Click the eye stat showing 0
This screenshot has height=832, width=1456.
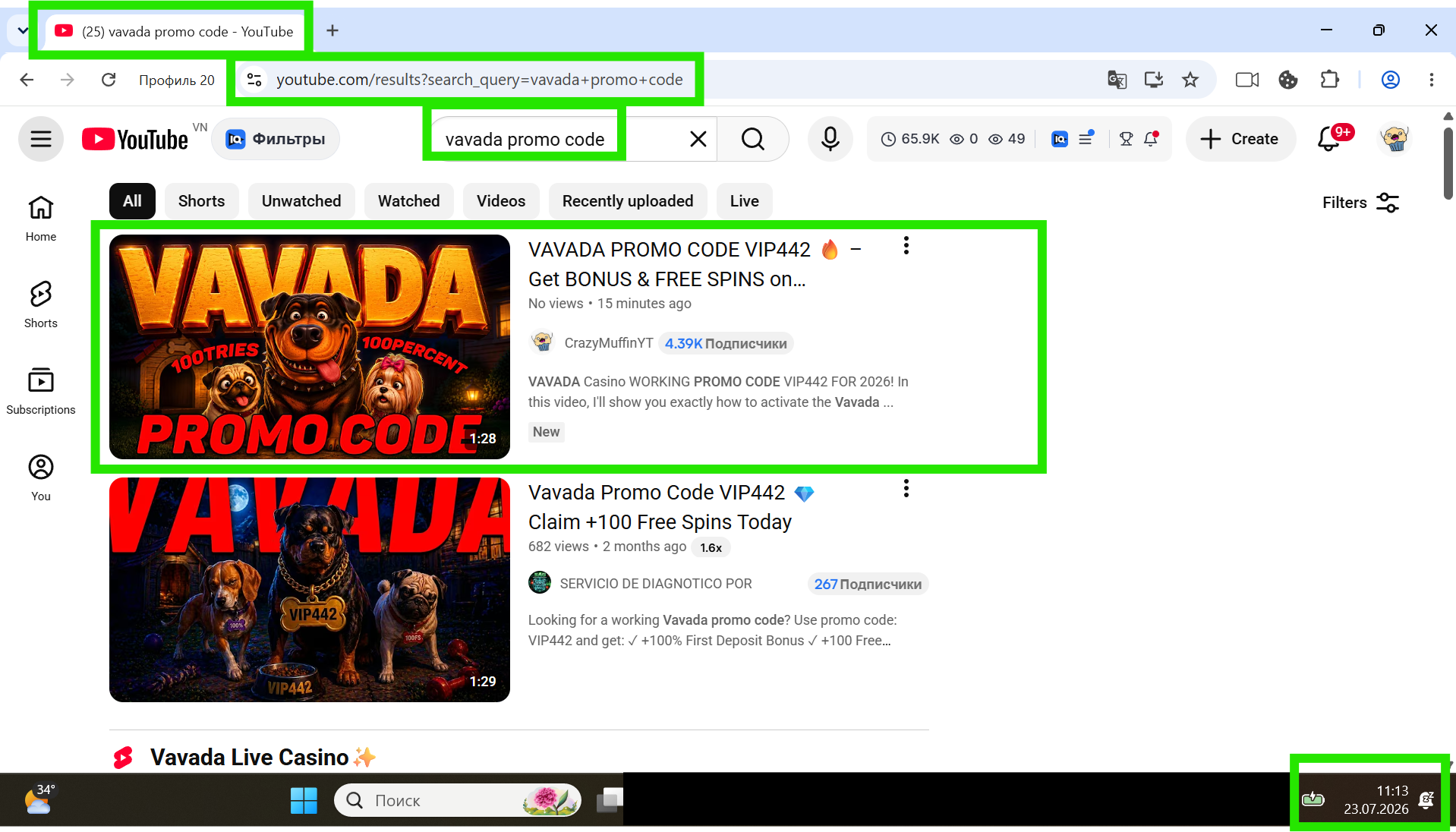pyautogui.click(x=964, y=139)
